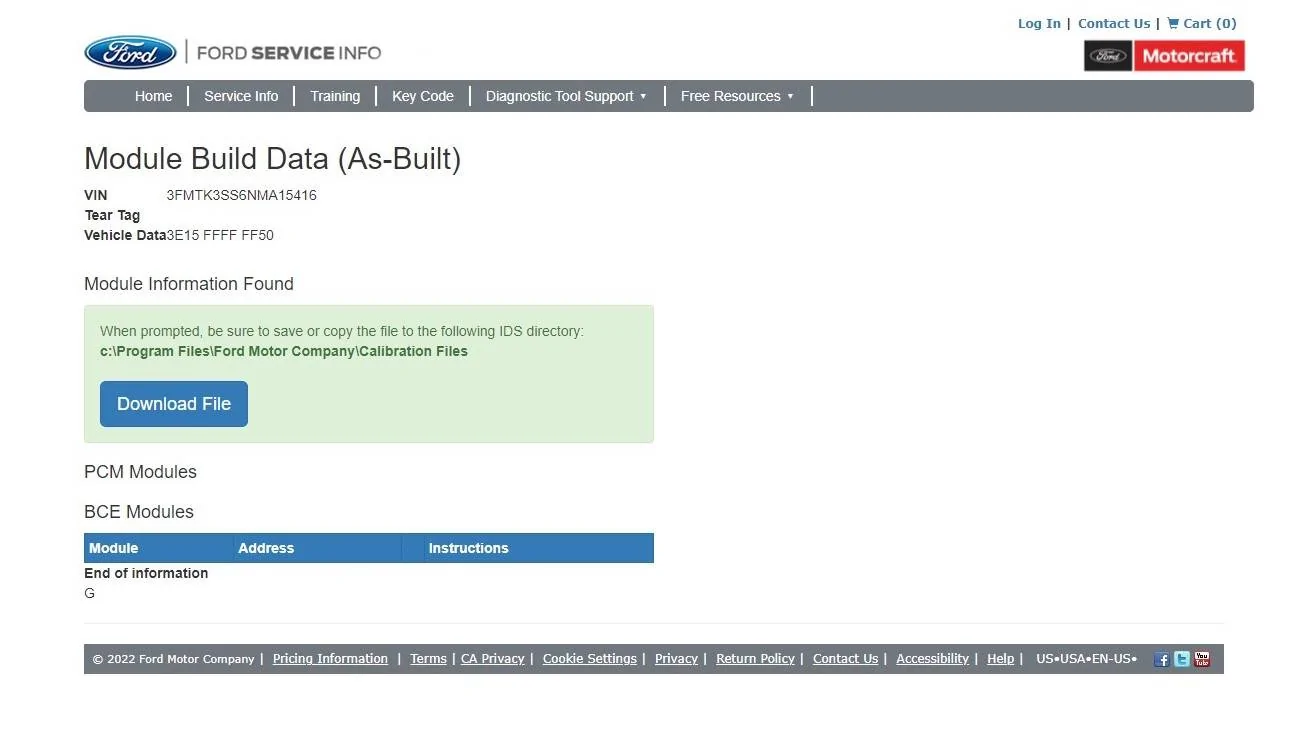Open the Twitter icon in footer
This screenshot has width=1307, height=735.
[x=1182, y=659]
